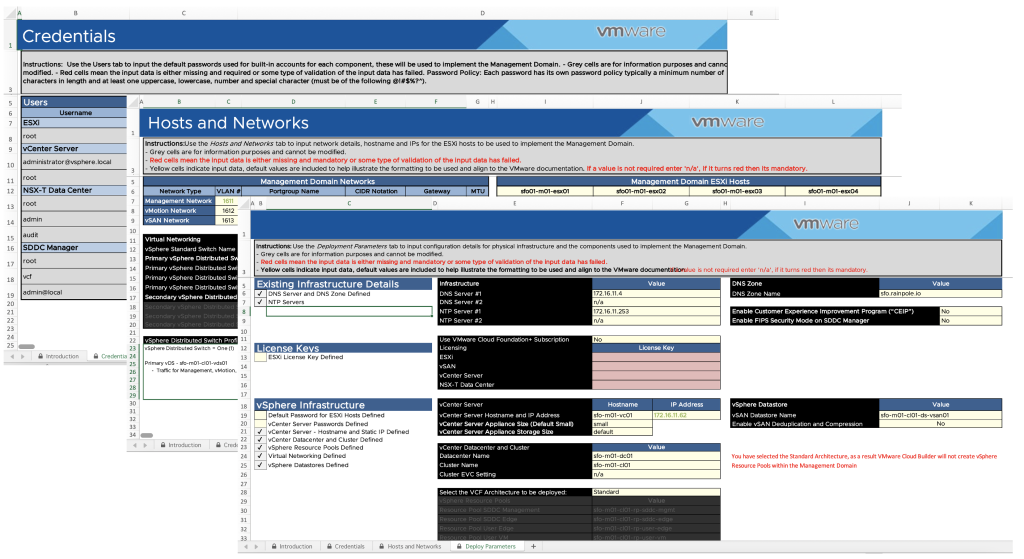The width and height of the screenshot is (1024, 559).
Task: Open the VCF Architecture 'Standard' dropdown cell
Action: (x=656, y=492)
